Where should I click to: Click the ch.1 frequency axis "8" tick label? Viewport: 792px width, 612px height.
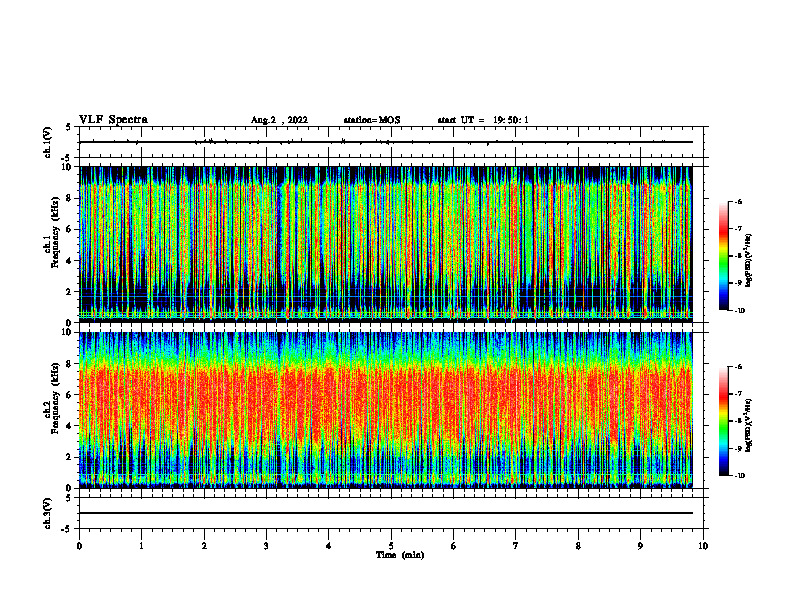click(x=69, y=198)
